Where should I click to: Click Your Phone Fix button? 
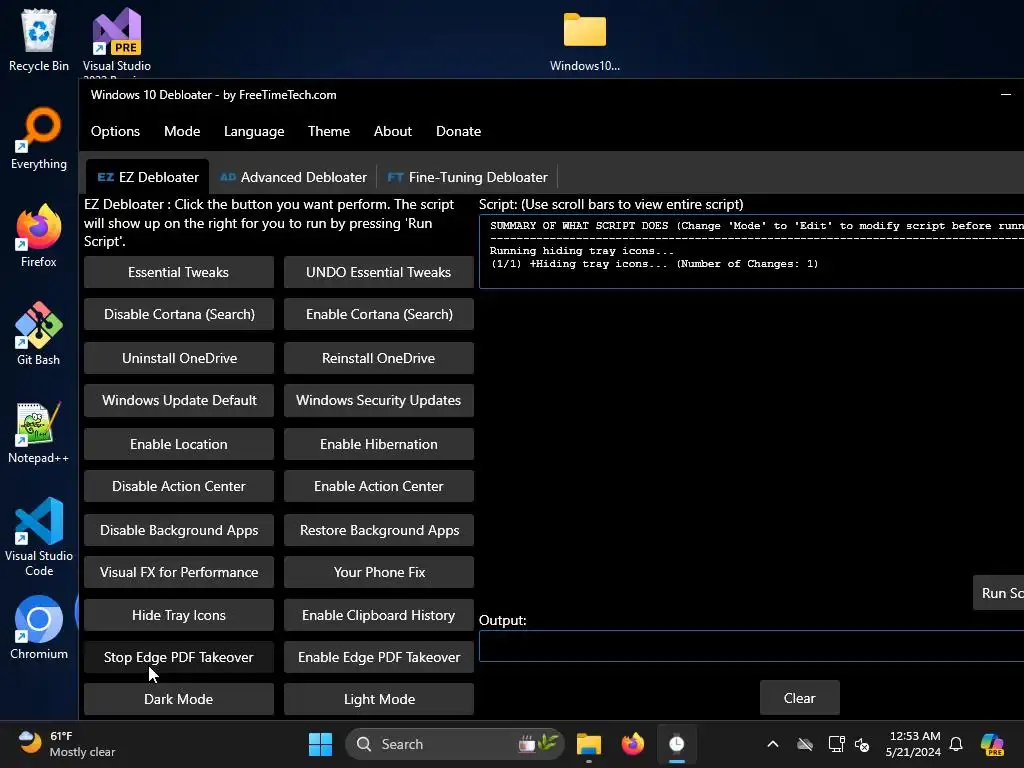[378, 572]
